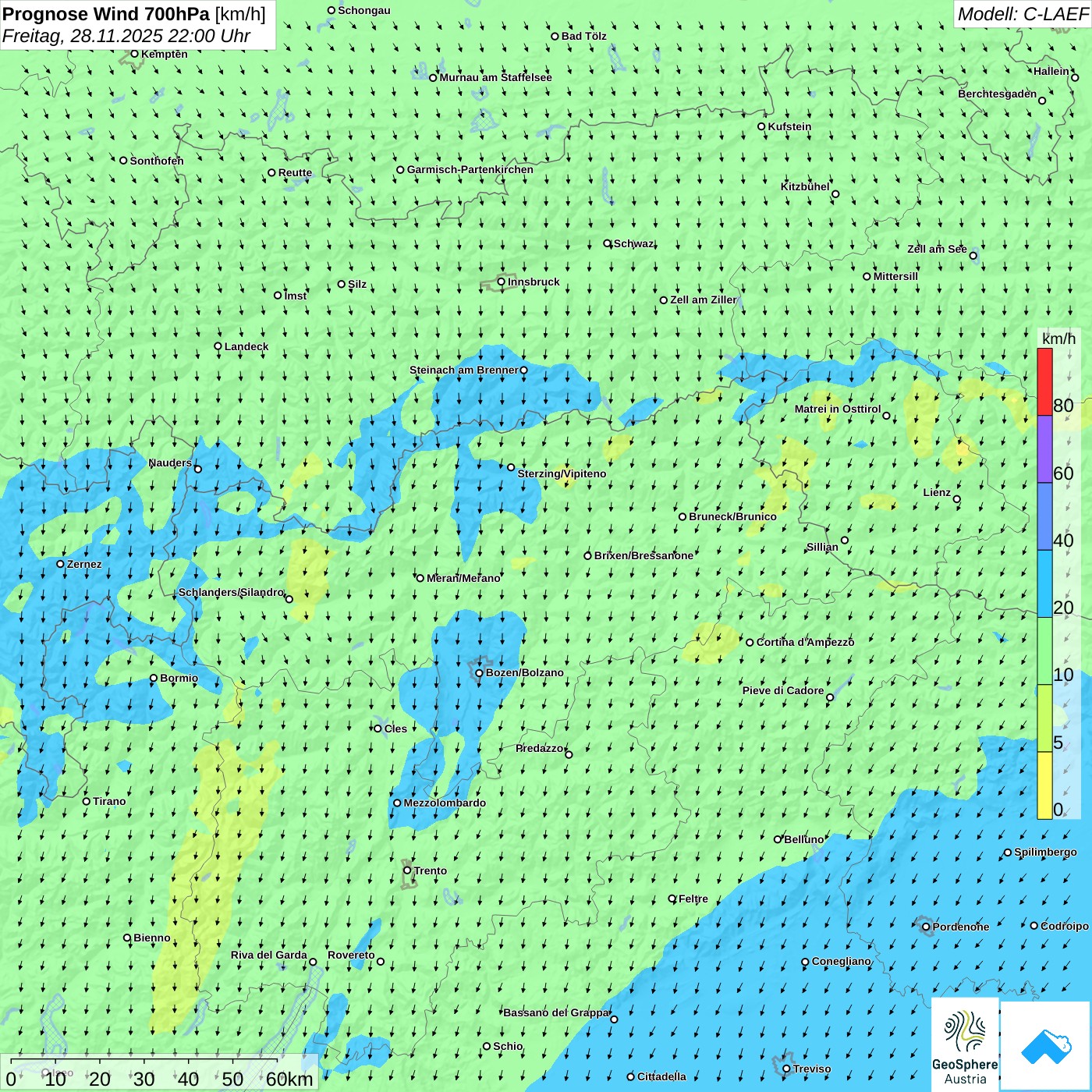Click the Hallein location marker

coord(1075,77)
